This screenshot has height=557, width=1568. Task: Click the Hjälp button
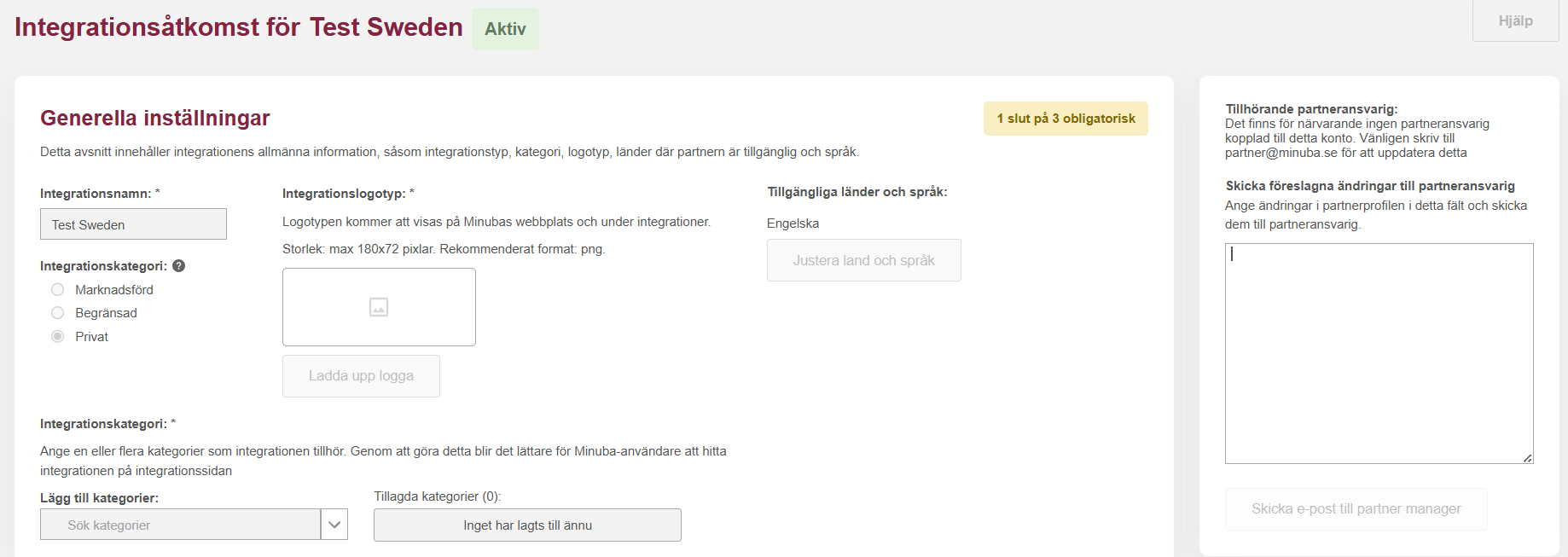tap(1515, 21)
